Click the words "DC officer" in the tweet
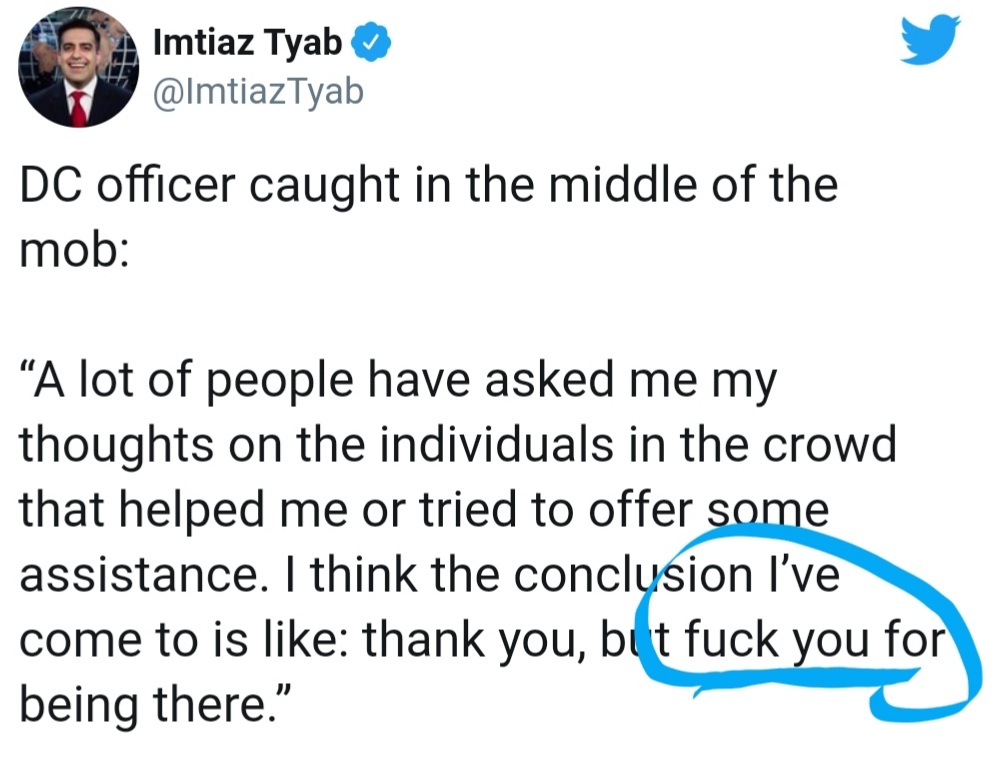This screenshot has height=758, width=997. [128, 184]
